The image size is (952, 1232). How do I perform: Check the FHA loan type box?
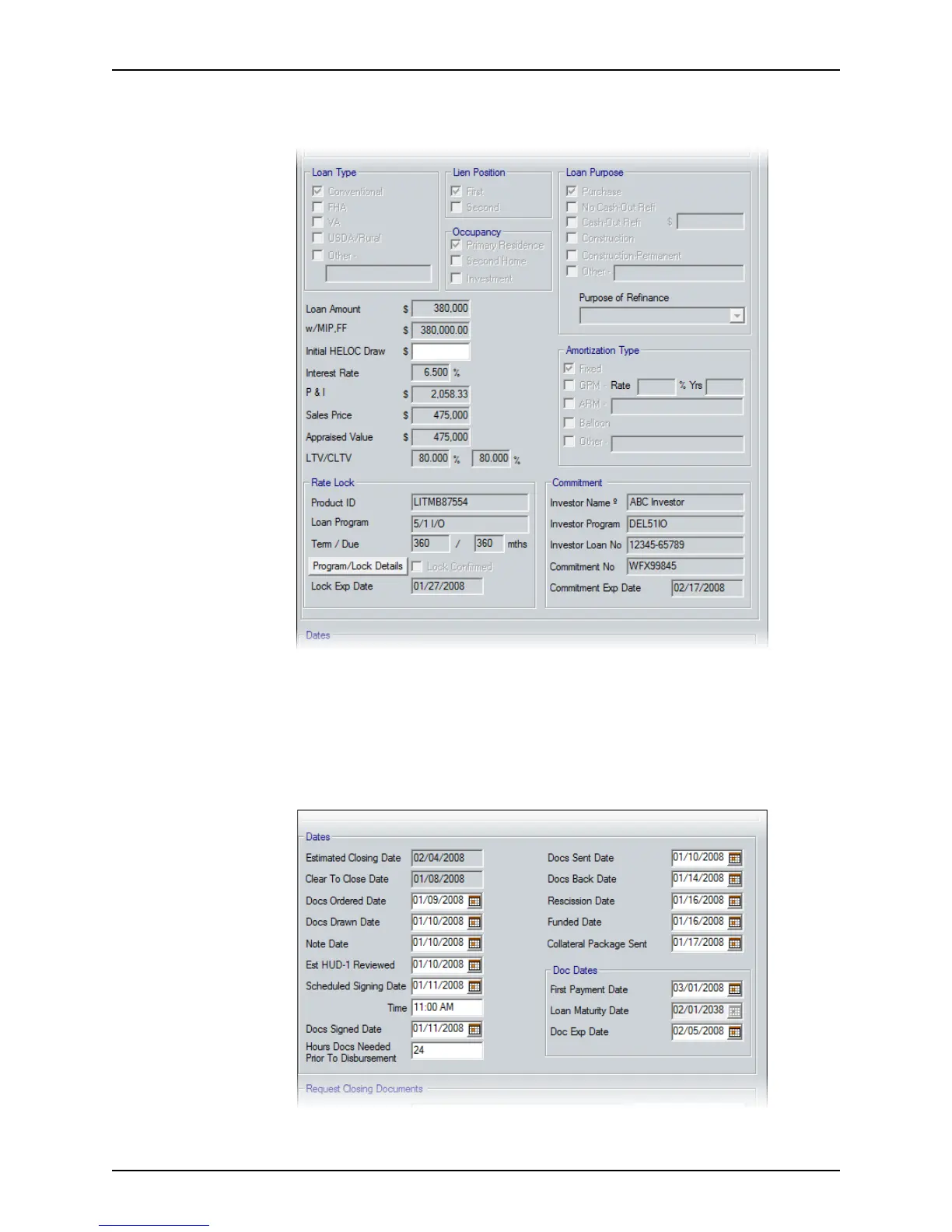point(317,207)
